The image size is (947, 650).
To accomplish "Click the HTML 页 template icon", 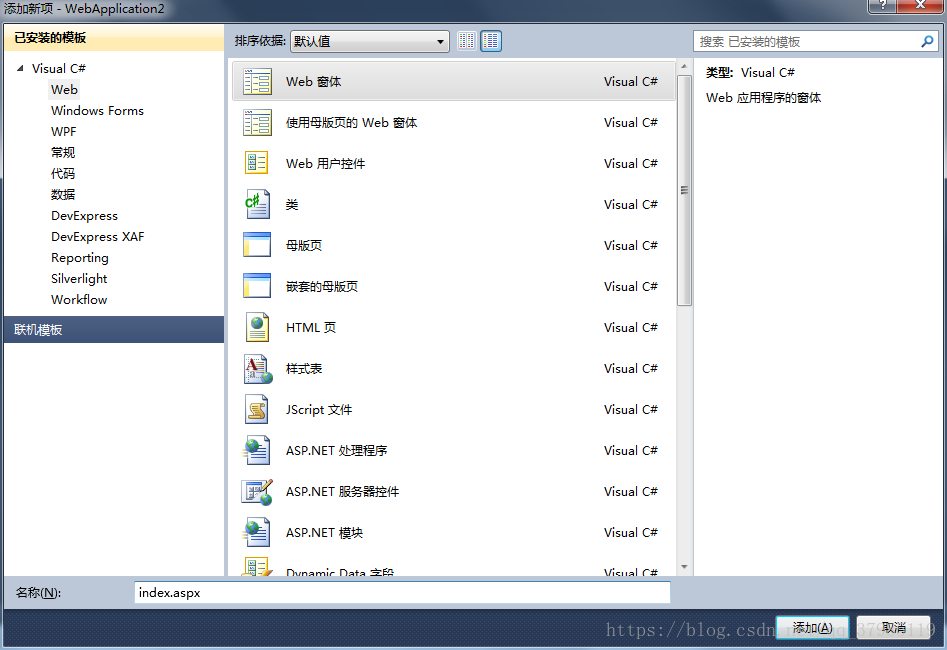I will tap(257, 327).
